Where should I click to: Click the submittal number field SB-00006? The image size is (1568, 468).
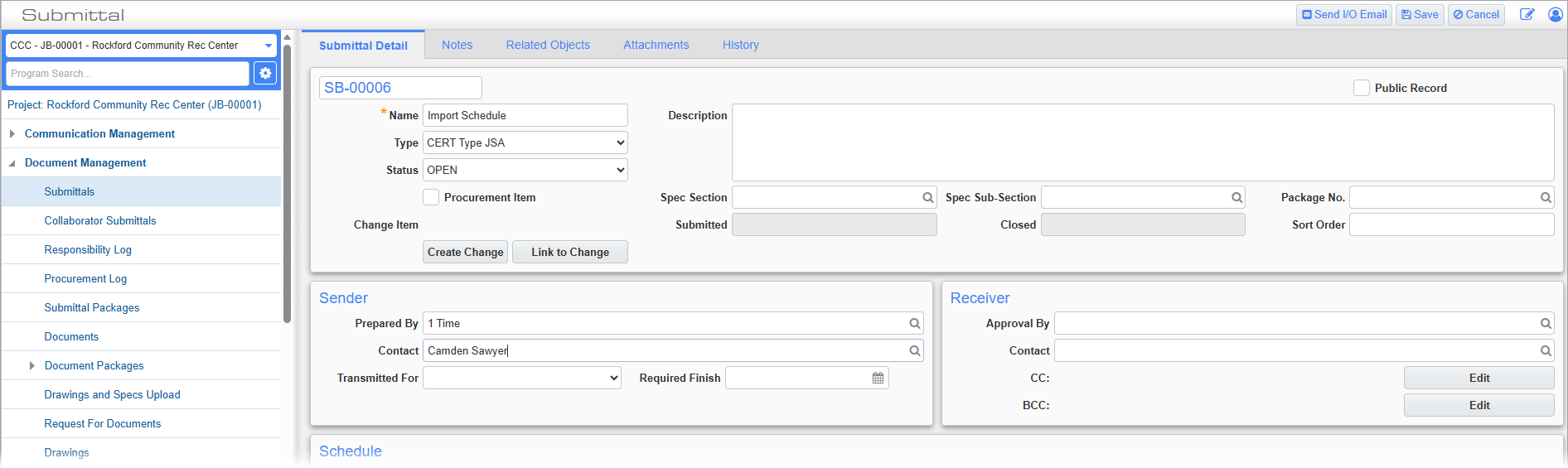[400, 88]
